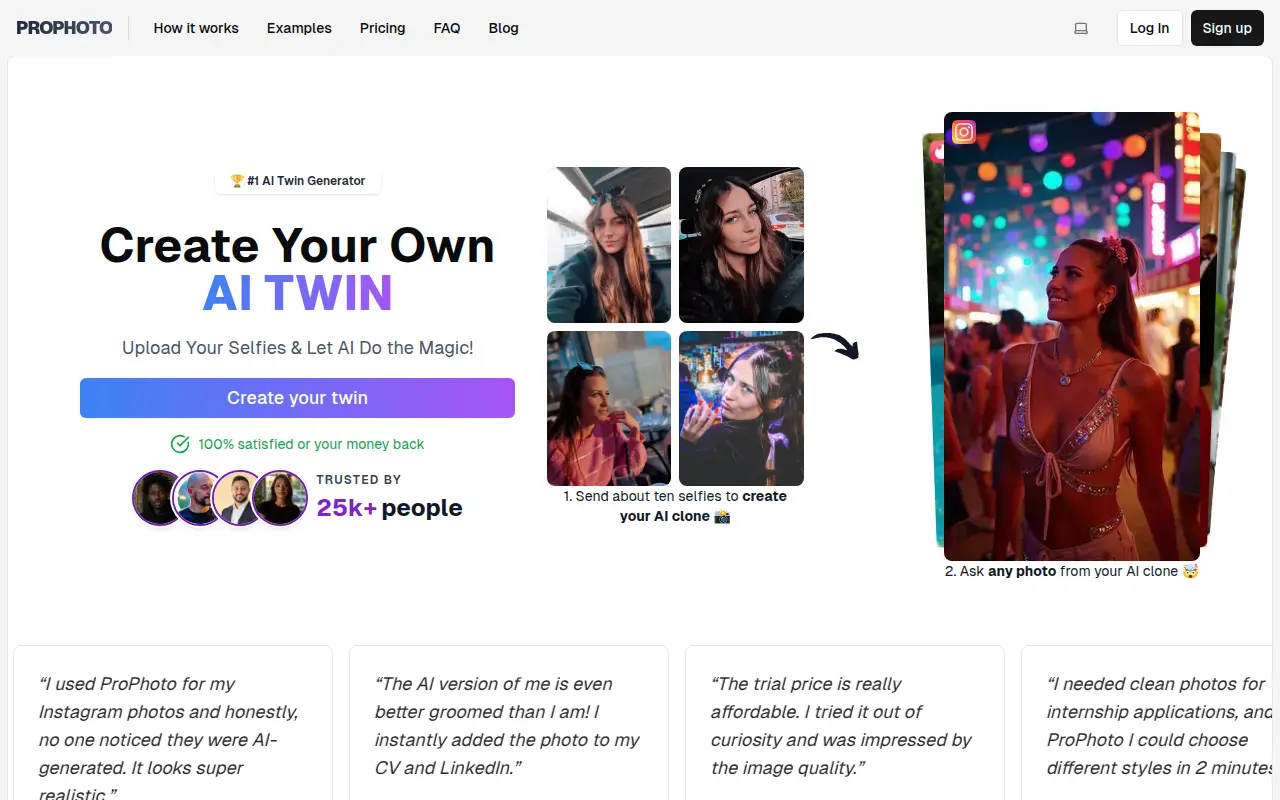Click the Instagram photos testimonial card
The height and width of the screenshot is (800, 1280).
pyautogui.click(x=172, y=723)
